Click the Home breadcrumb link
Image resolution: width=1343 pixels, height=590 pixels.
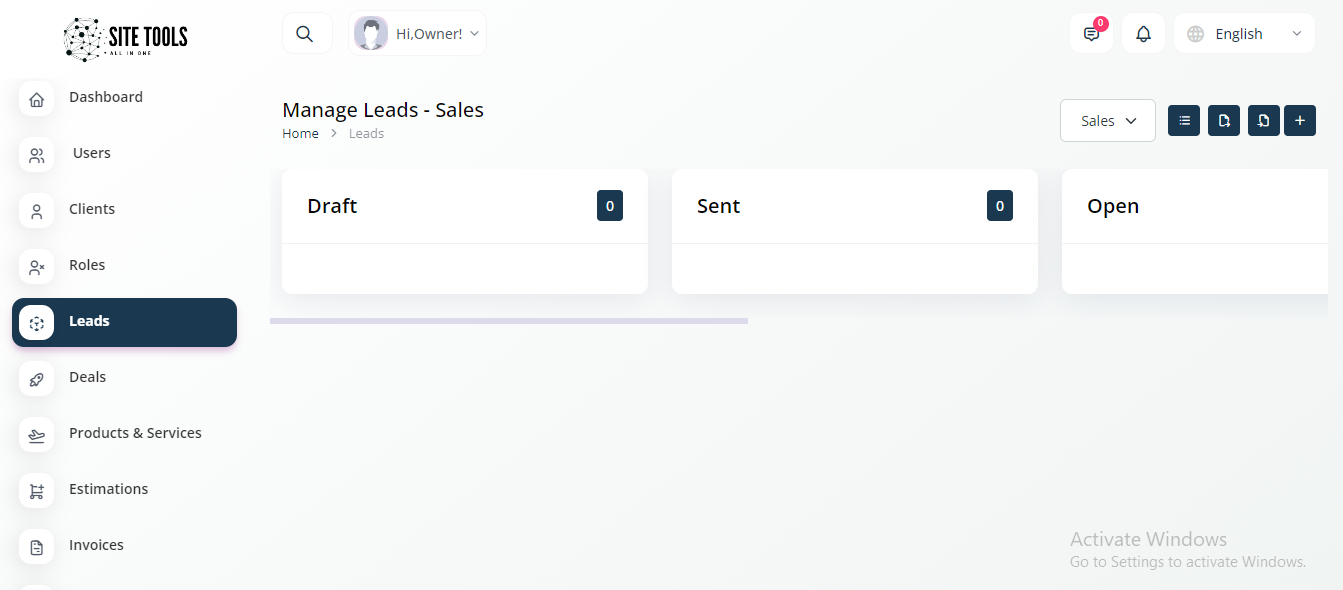pyautogui.click(x=300, y=134)
